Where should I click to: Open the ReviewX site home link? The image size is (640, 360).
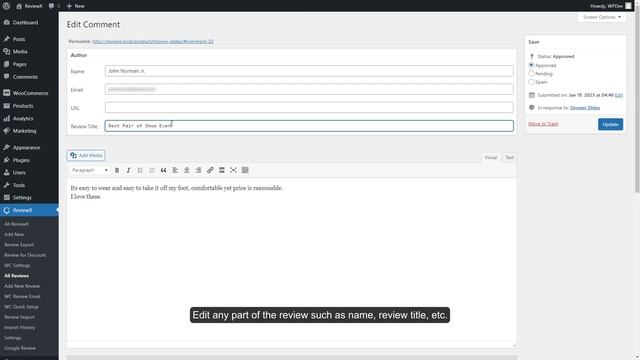click(x=29, y=6)
